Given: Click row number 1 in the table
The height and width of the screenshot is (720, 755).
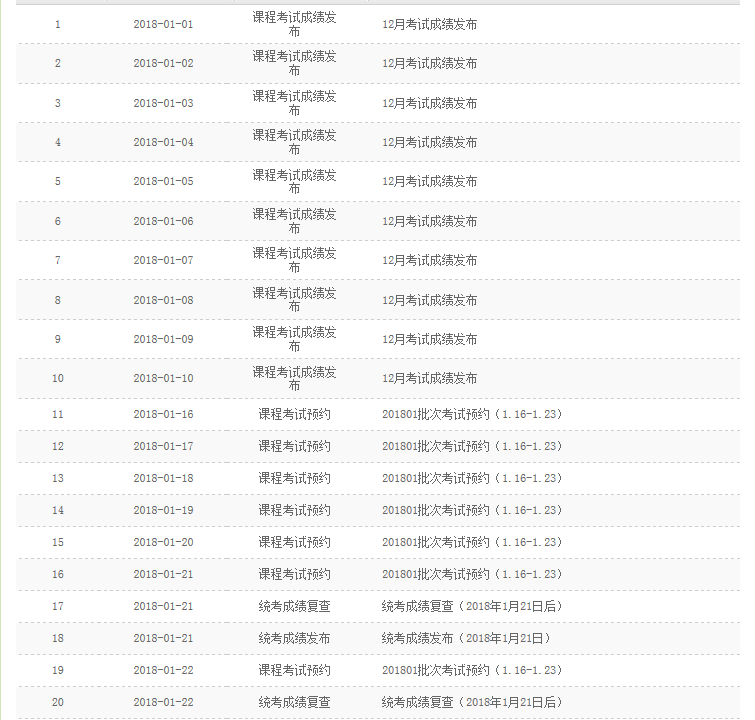Looking at the screenshot, I should [x=57, y=24].
